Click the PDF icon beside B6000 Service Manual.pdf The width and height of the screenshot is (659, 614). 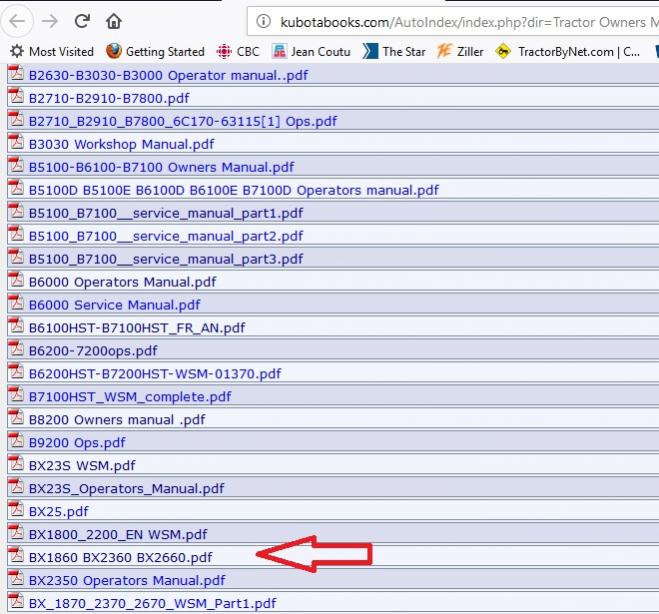[x=16, y=304]
